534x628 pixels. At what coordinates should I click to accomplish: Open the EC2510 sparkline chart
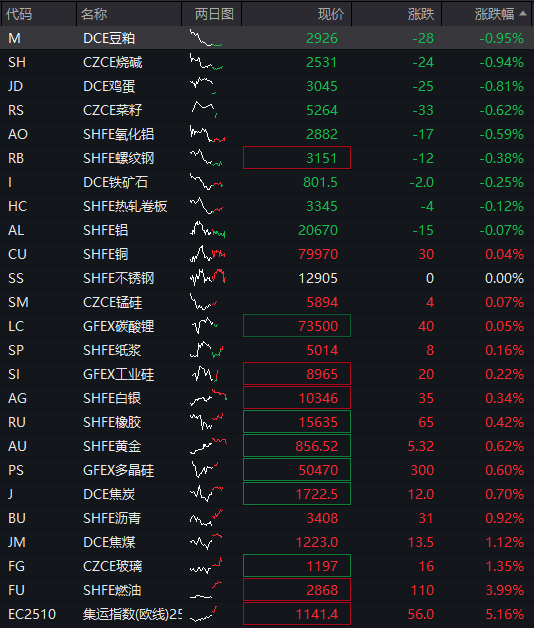coord(204,614)
